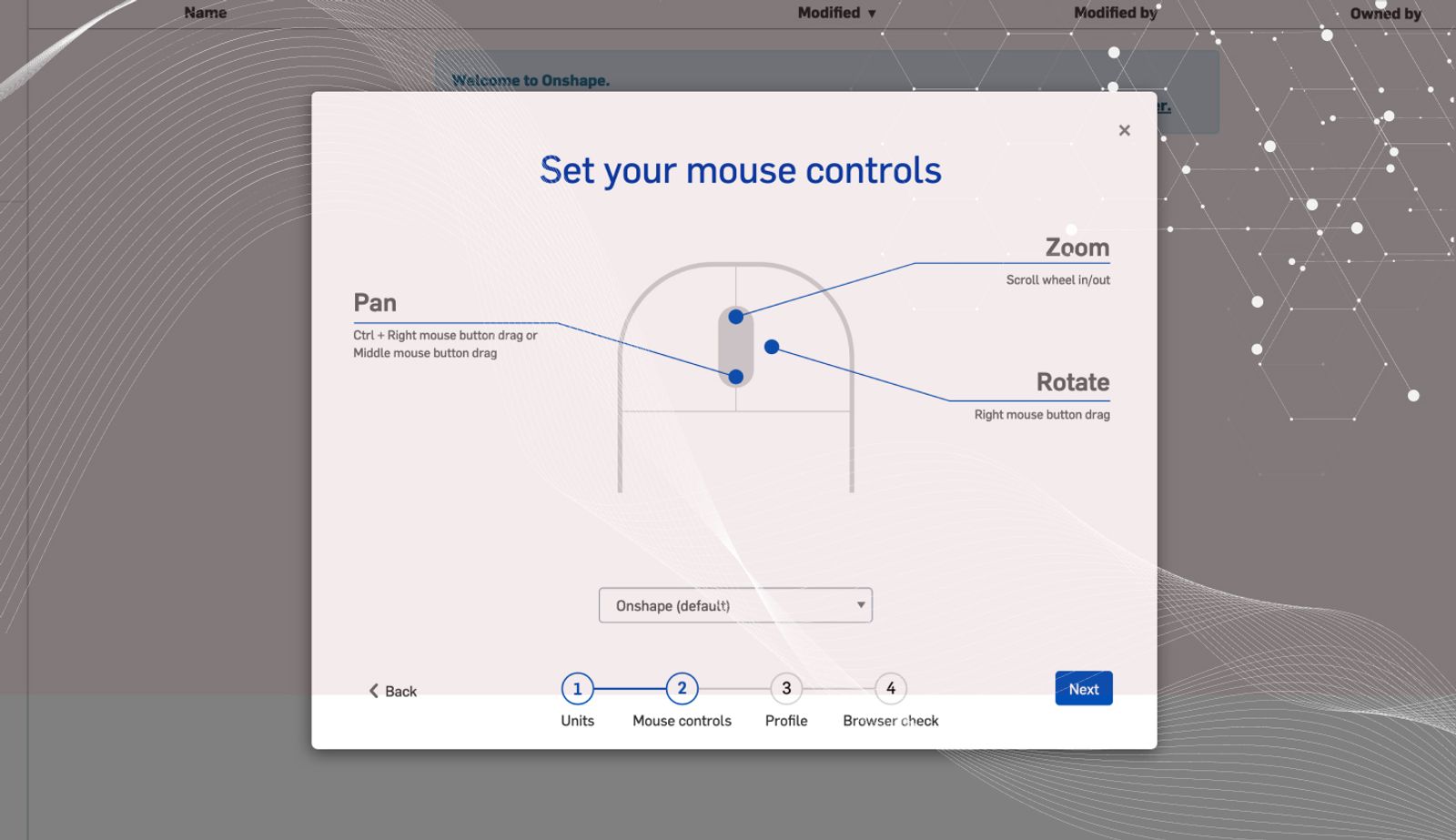
Task: Click the Welcome to Onshape banner text
Action: [x=531, y=80]
